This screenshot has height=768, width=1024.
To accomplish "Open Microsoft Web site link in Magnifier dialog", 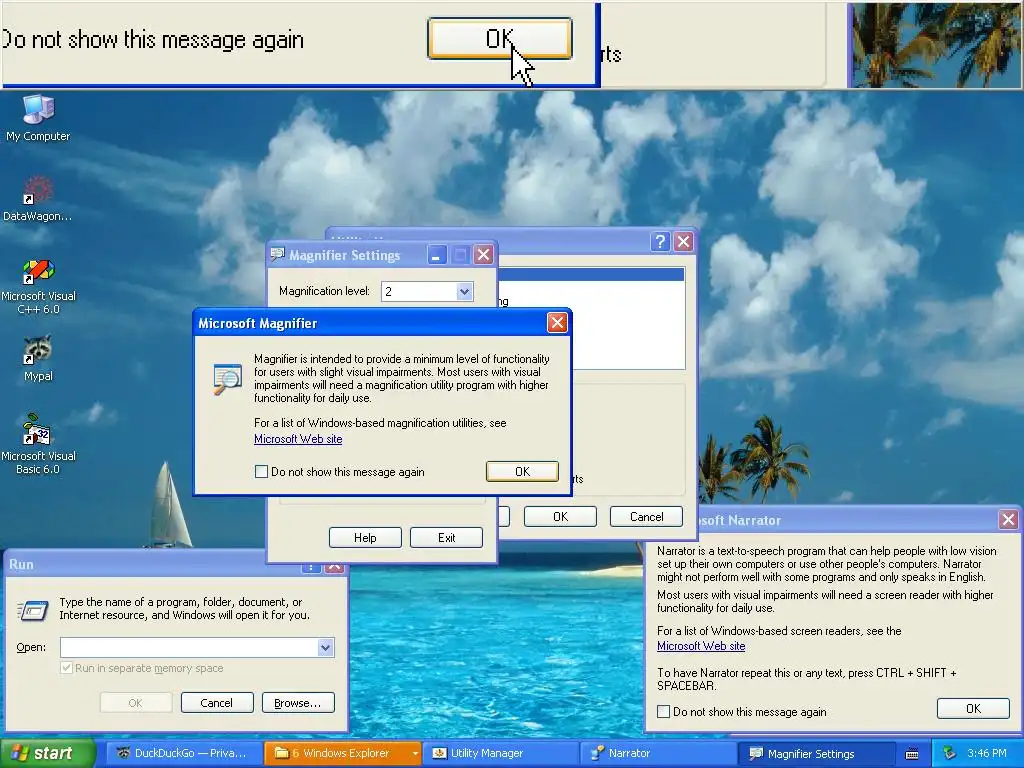I will tap(298, 439).
